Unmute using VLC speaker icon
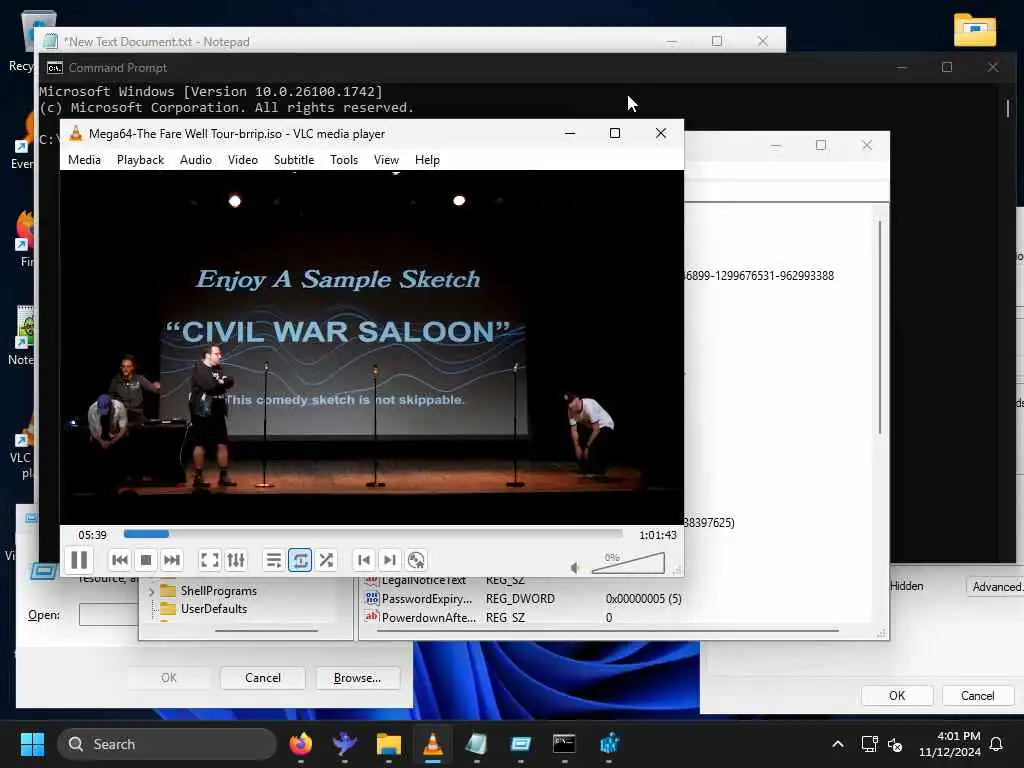1024x768 pixels. click(x=575, y=568)
